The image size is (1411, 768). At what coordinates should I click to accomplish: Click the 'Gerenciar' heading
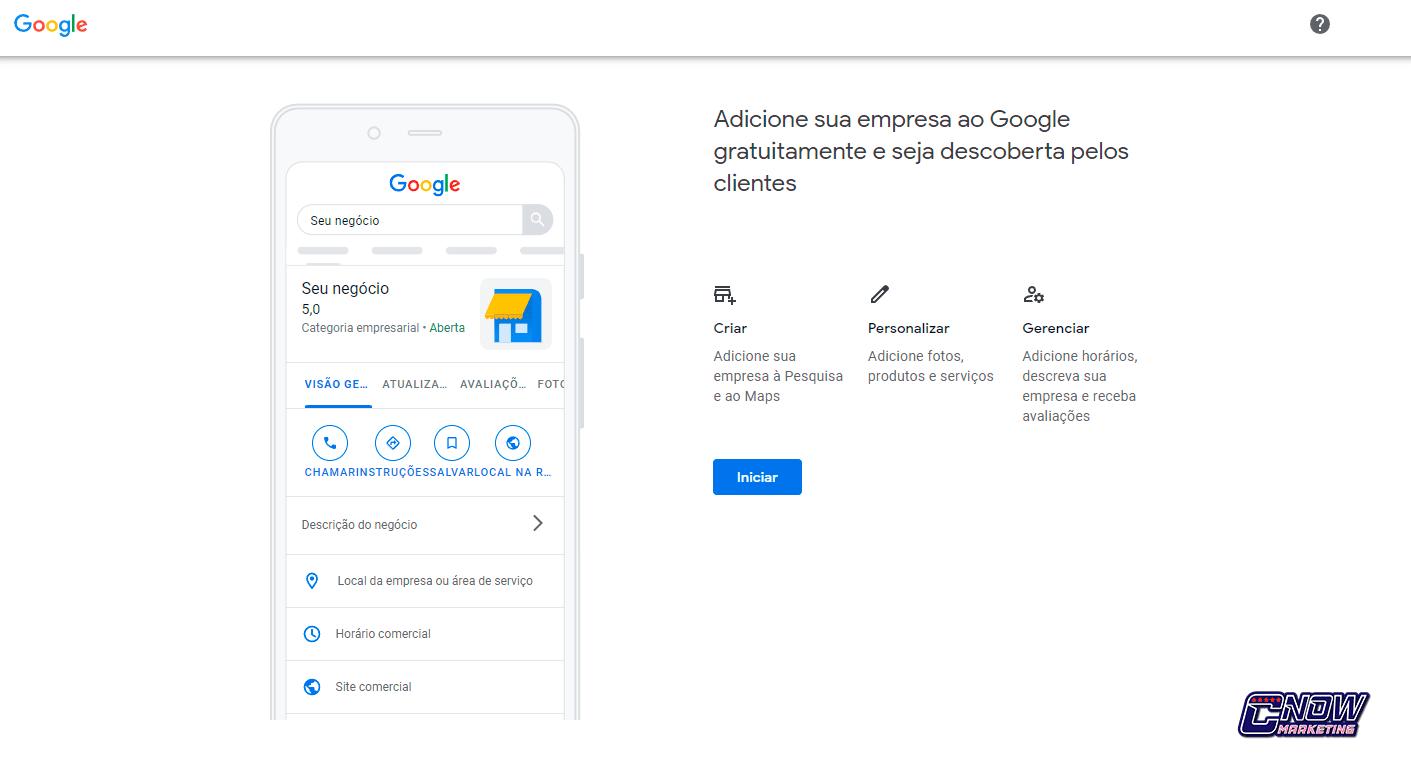click(1056, 328)
